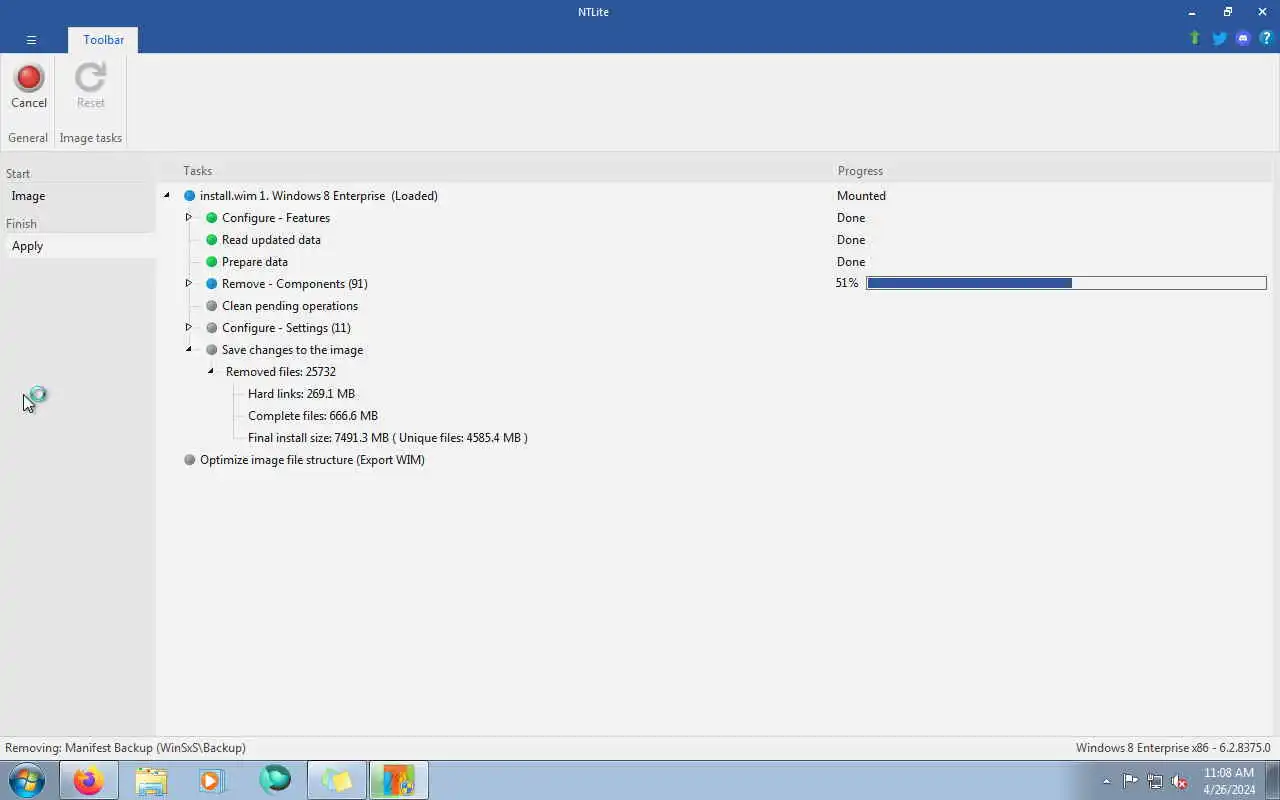Select the Final install size row
The width and height of the screenshot is (1280, 800).
pos(388,438)
